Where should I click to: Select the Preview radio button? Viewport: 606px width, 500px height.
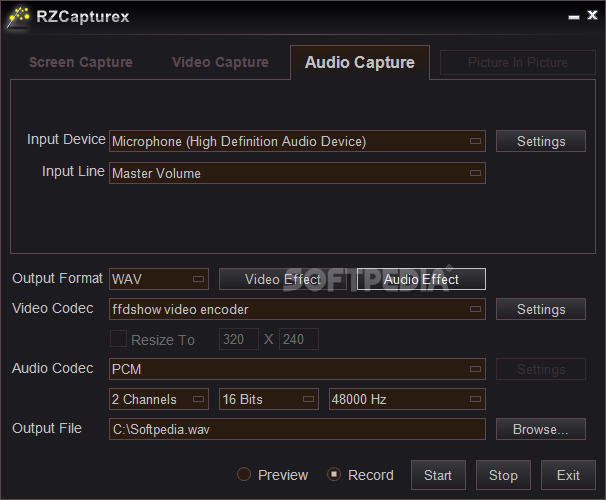click(x=244, y=474)
